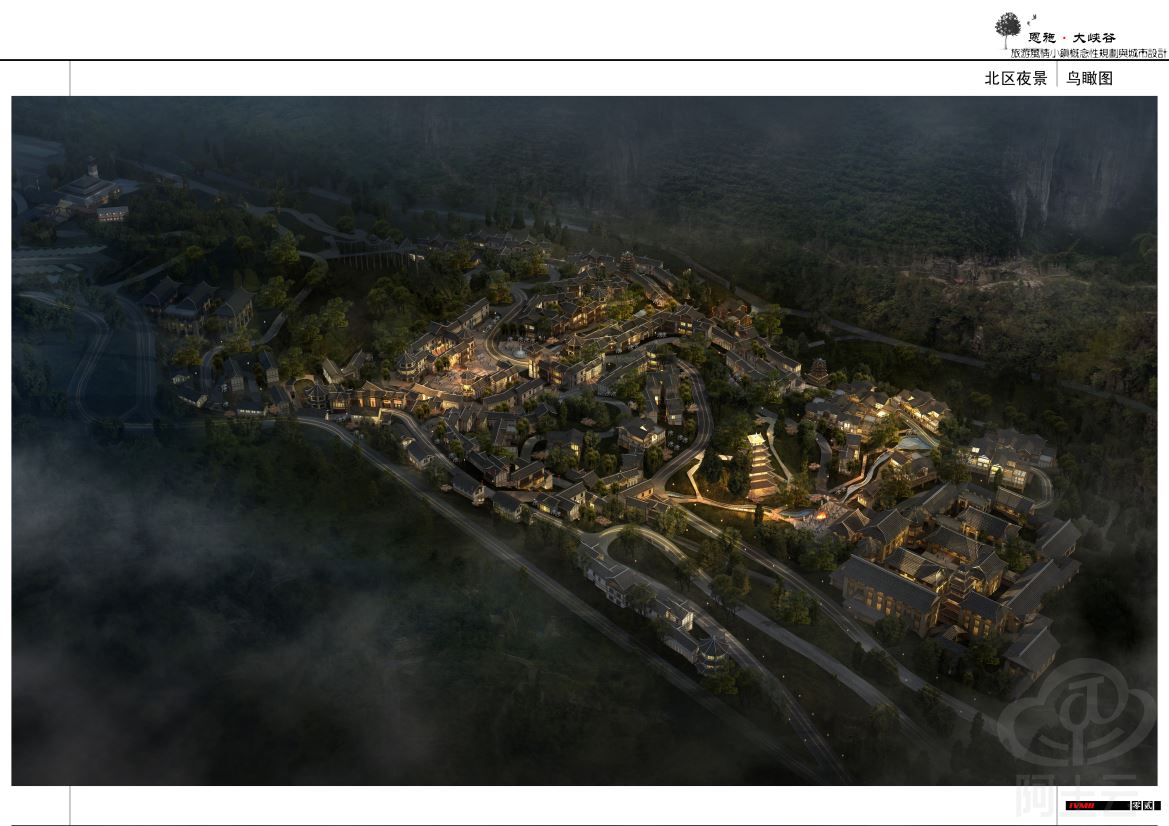Click the tree logo in the header
1169x826 pixels.
[x=1007, y=31]
